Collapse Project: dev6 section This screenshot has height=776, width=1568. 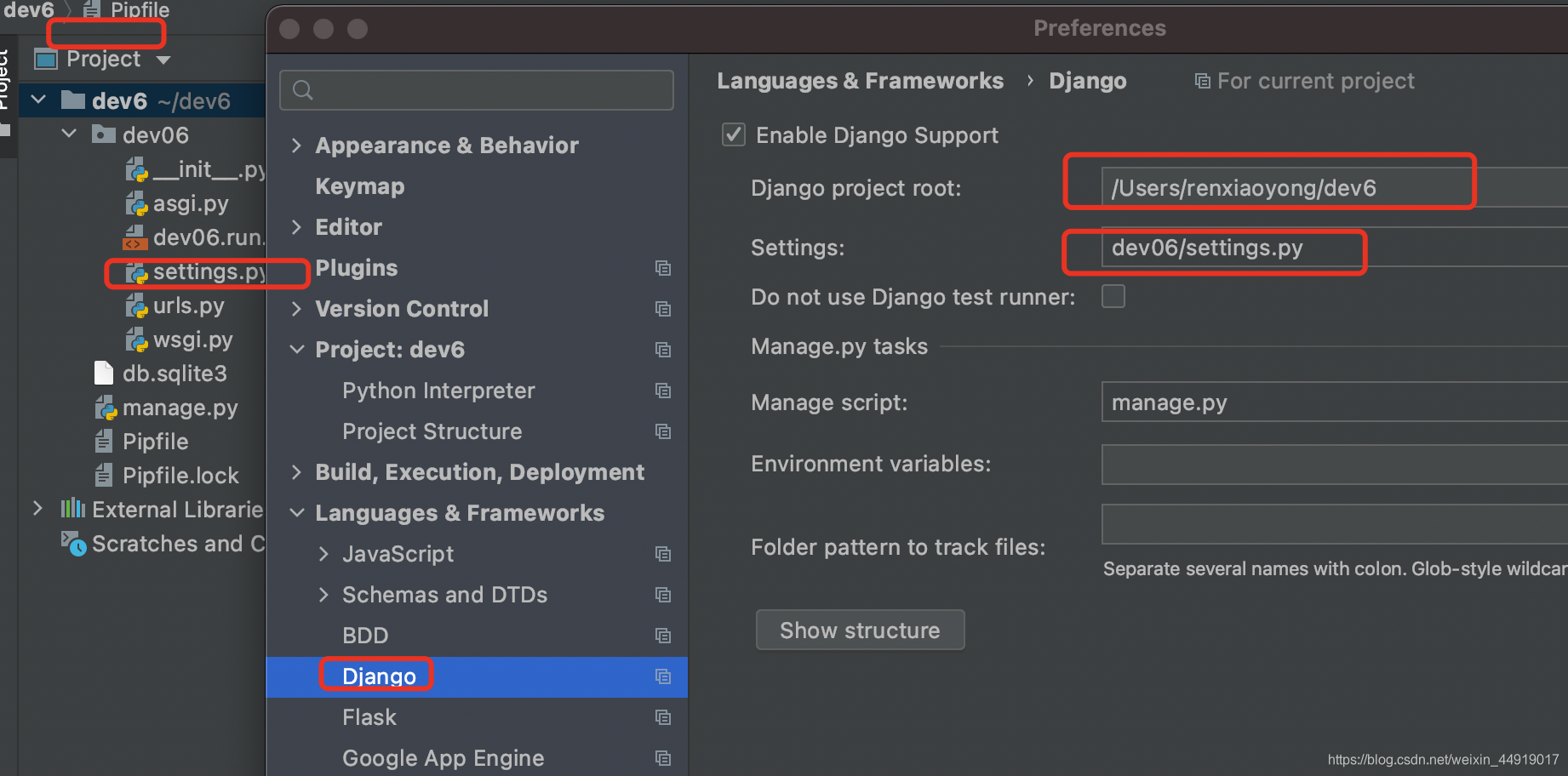pyautogui.click(x=296, y=350)
